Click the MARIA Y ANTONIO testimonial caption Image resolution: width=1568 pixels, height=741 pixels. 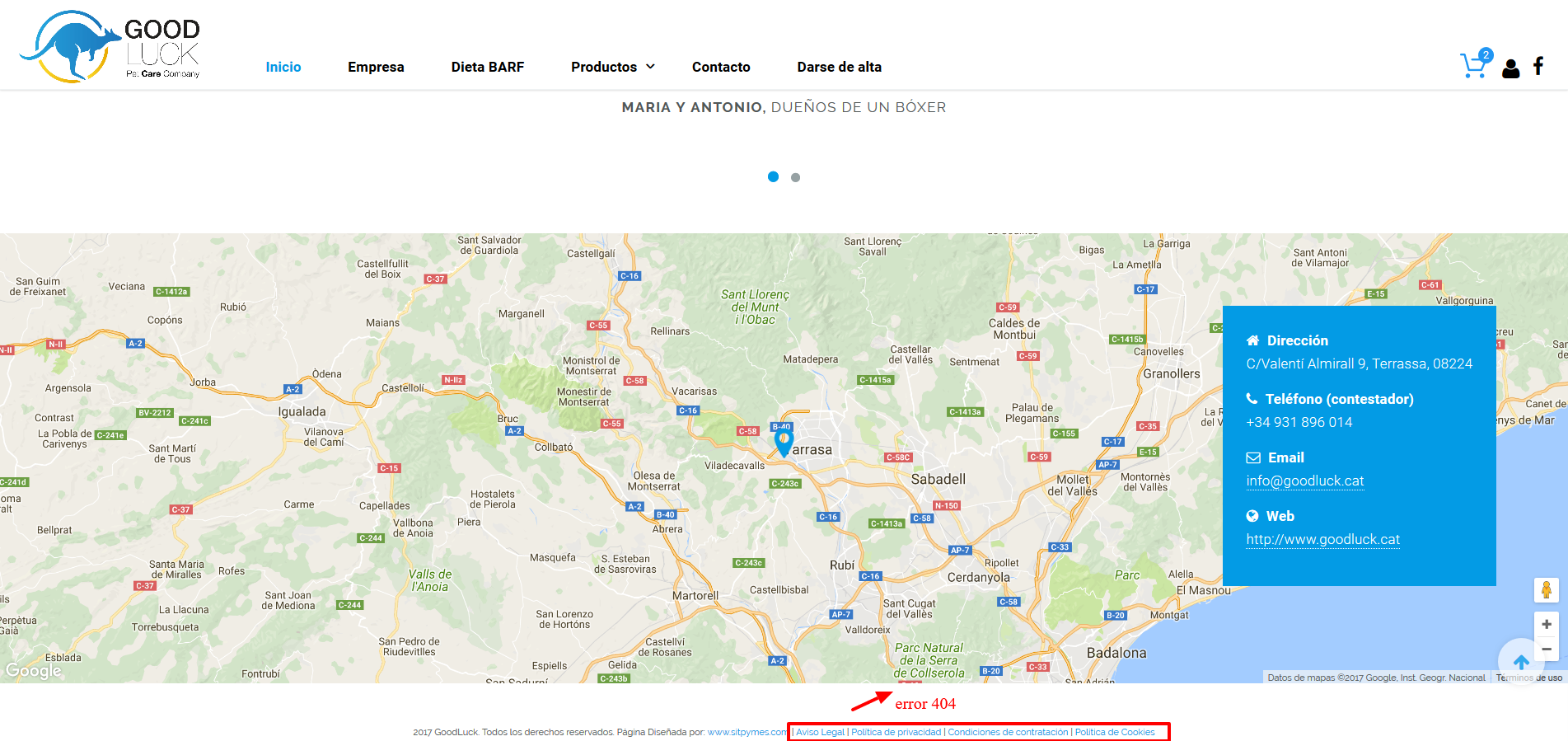point(784,107)
